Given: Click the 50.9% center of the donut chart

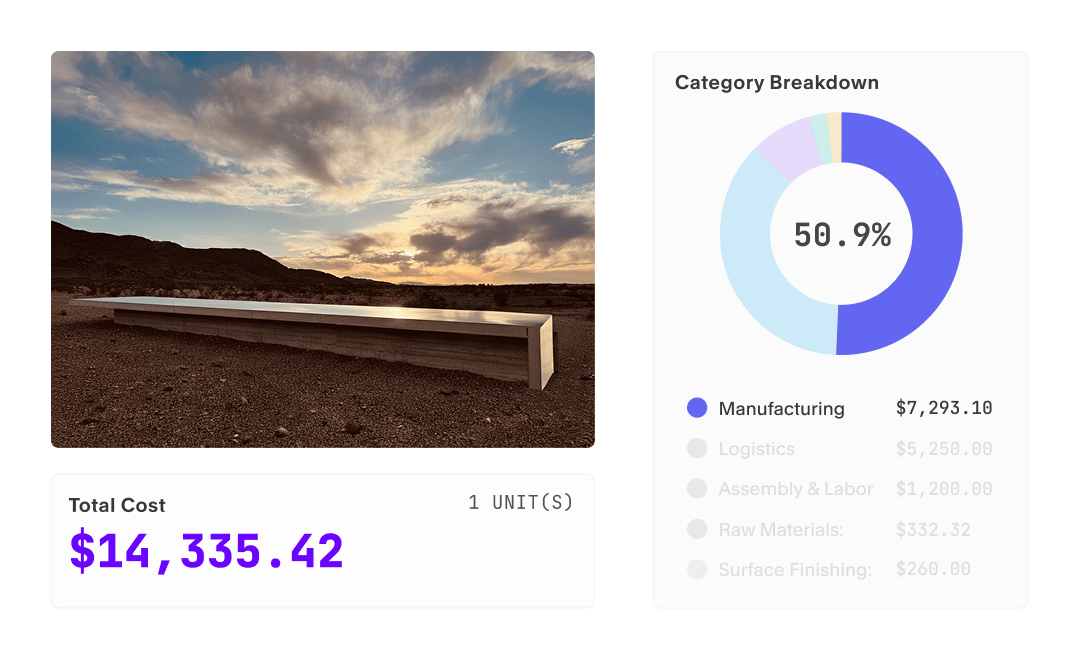Looking at the screenshot, I should [842, 235].
